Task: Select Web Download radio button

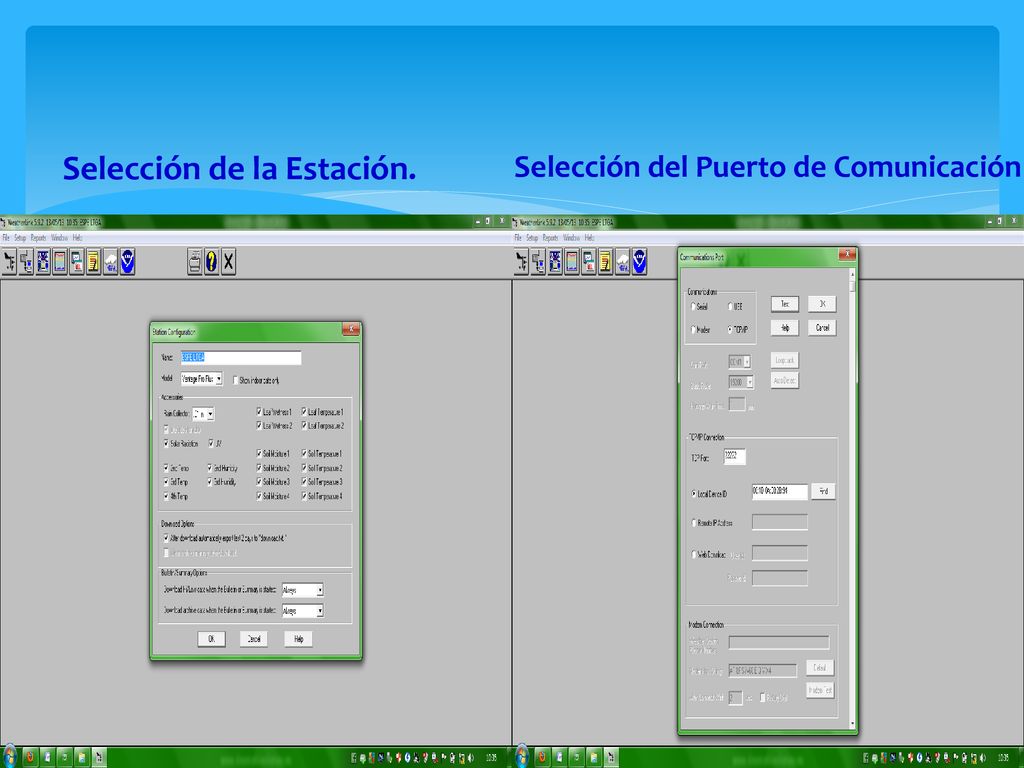Action: coord(694,554)
